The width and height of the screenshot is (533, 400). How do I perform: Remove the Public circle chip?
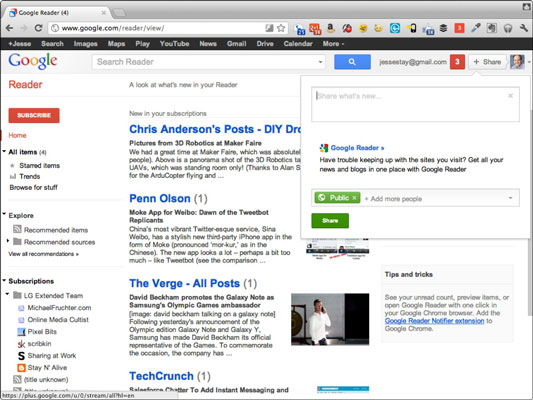pyautogui.click(x=354, y=198)
